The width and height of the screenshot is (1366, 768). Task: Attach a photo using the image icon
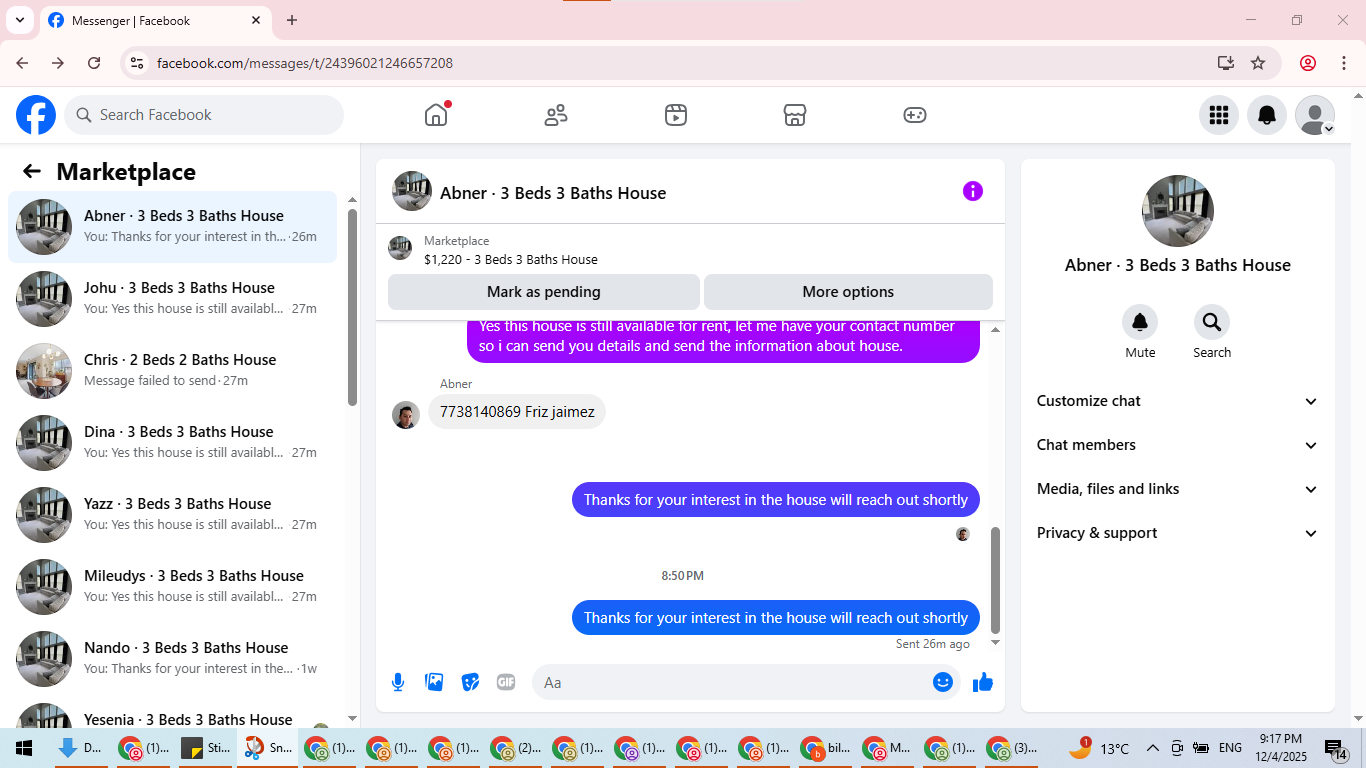point(434,682)
